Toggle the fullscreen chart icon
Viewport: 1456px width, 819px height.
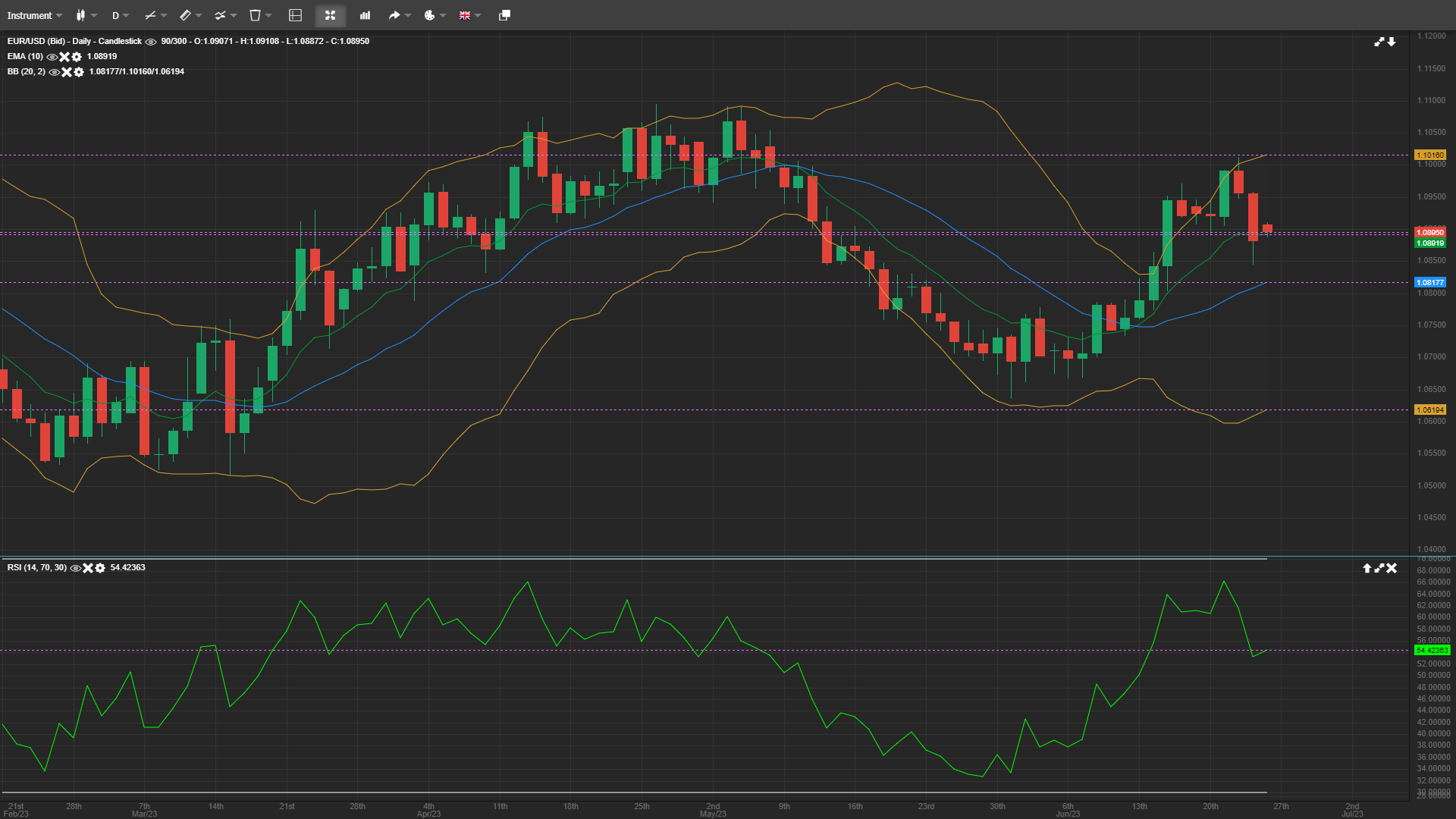330,15
